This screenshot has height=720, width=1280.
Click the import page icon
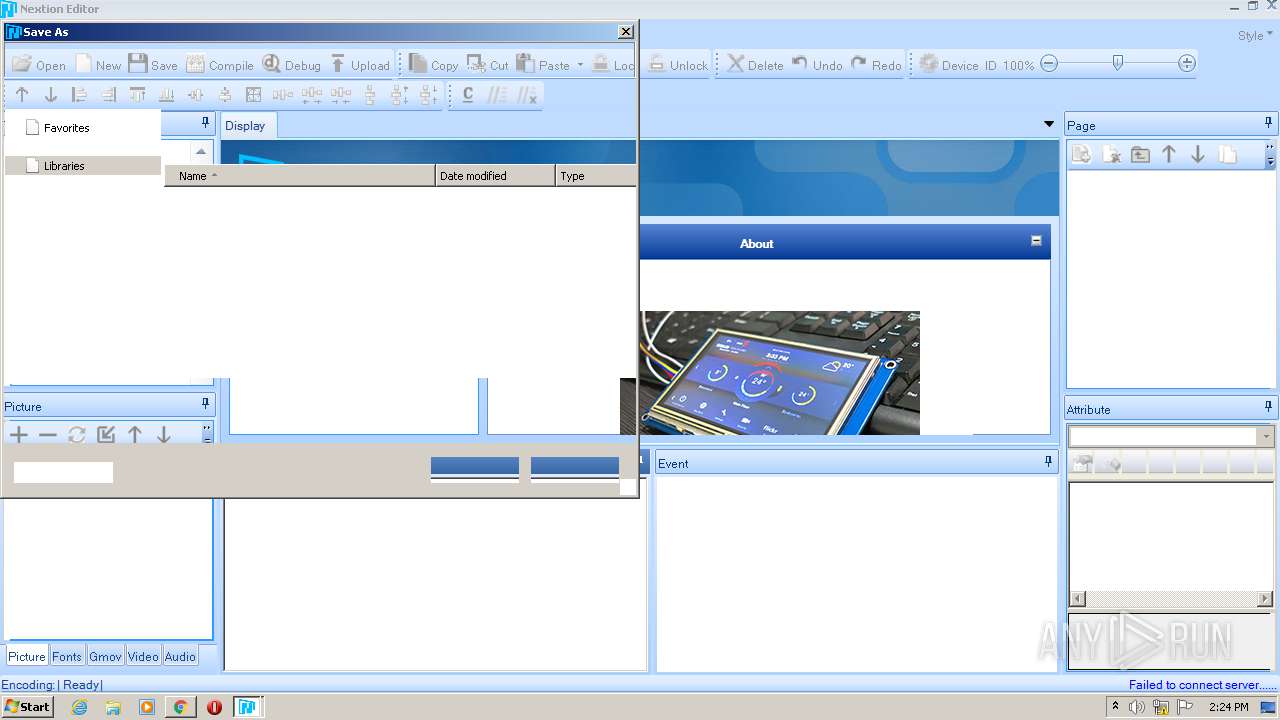click(x=1140, y=155)
